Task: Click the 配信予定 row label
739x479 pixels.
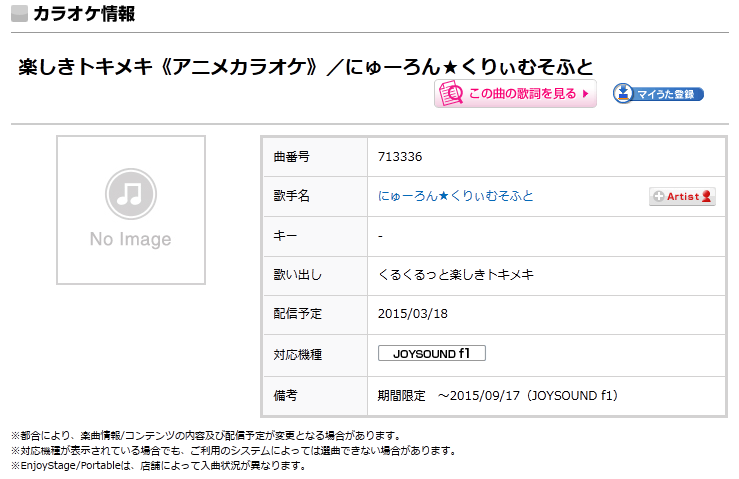Action: [297, 314]
